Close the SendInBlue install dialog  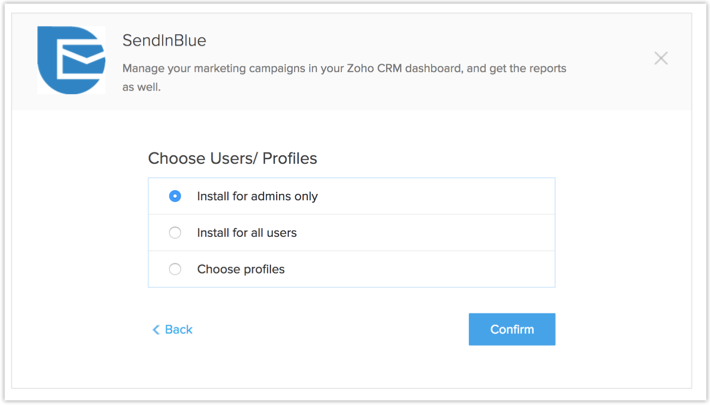(x=661, y=58)
